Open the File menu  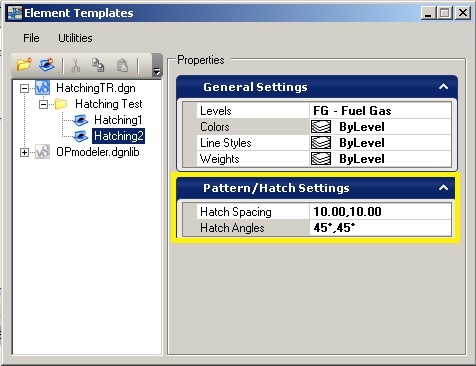(31, 38)
